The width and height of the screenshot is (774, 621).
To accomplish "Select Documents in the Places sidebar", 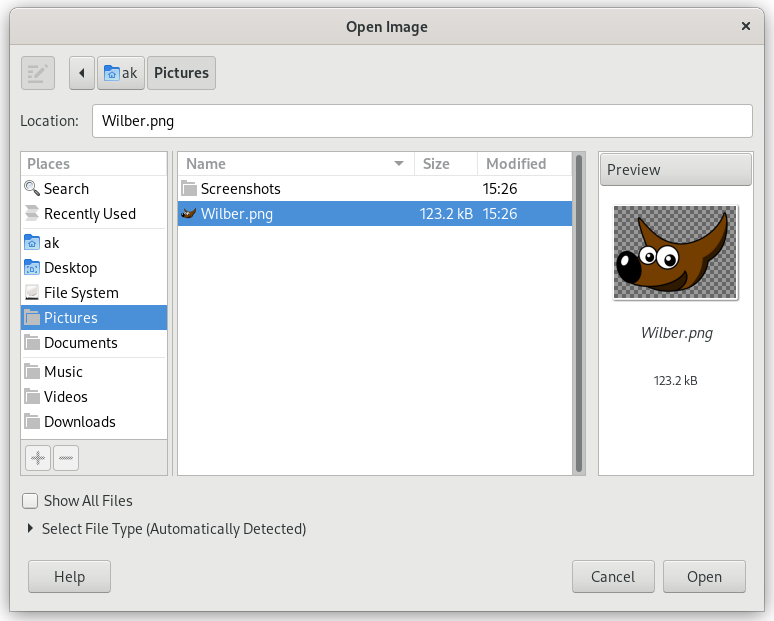I will coord(94,343).
